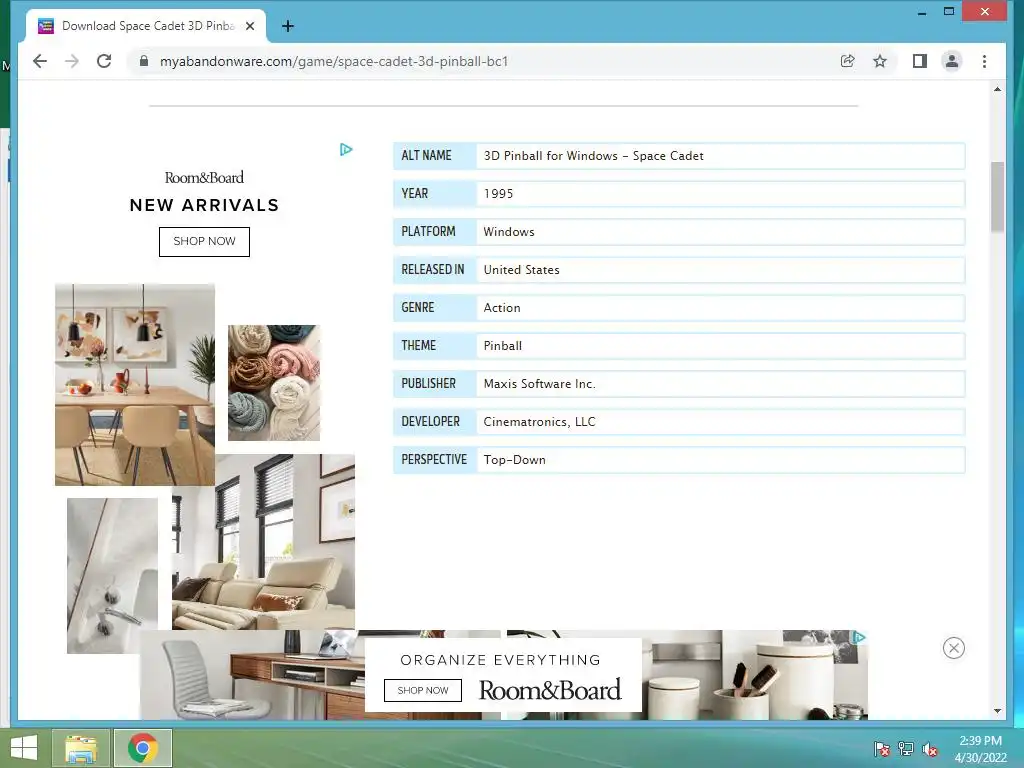Open the volume tray icon

[x=930, y=749]
